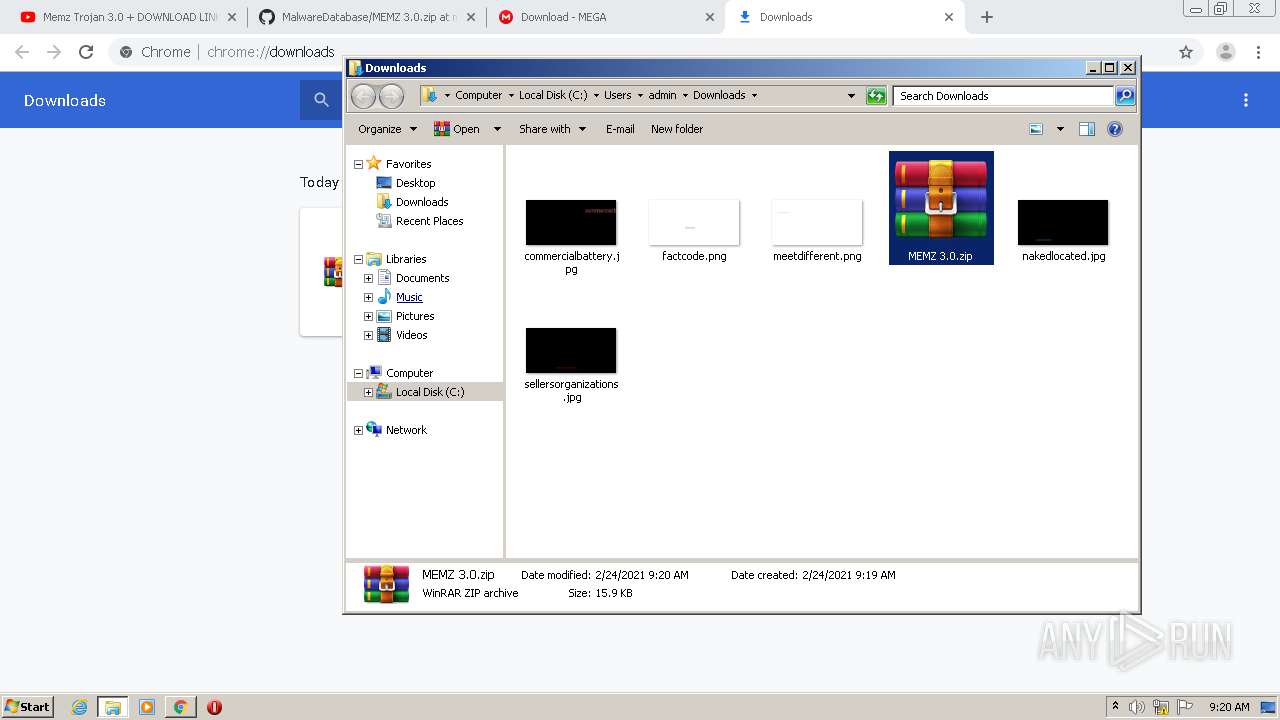Select meetdifferent.png file

point(817,231)
